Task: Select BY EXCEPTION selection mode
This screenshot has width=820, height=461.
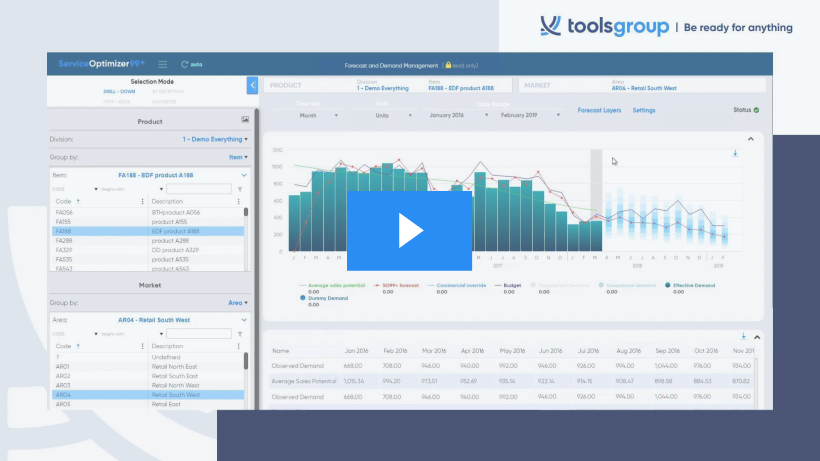Action: pyautogui.click(x=167, y=91)
